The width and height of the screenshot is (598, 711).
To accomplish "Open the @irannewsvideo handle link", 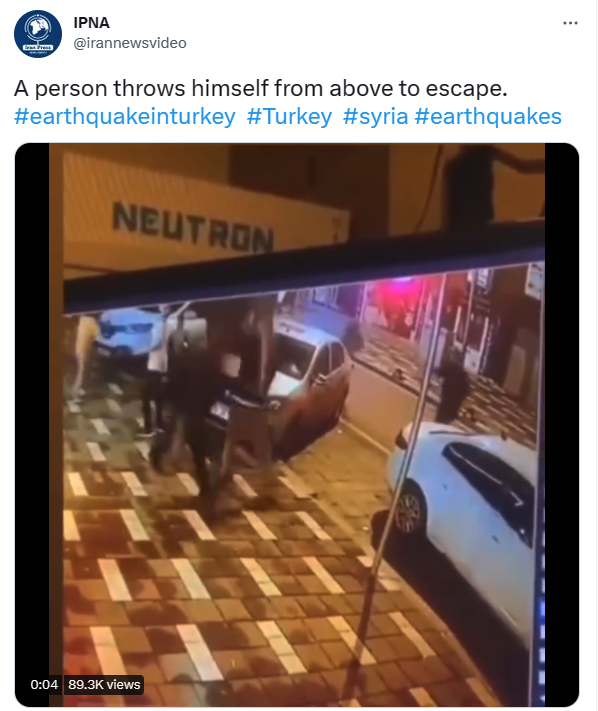I will pos(130,43).
